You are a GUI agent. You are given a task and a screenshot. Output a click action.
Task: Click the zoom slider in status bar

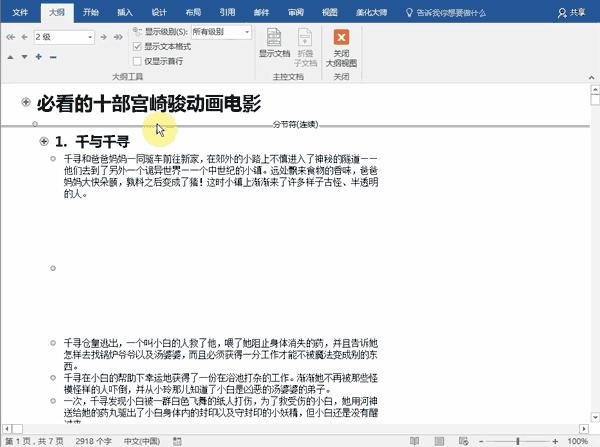click(517, 440)
